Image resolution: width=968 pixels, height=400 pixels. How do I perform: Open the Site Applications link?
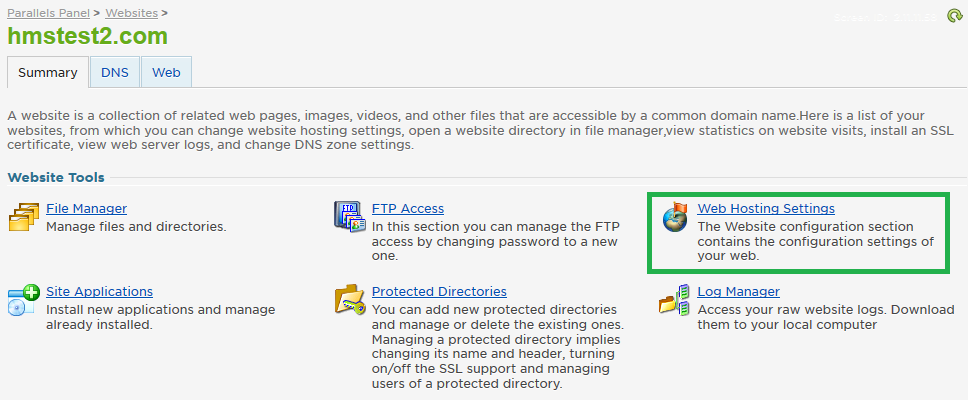[x=99, y=291]
